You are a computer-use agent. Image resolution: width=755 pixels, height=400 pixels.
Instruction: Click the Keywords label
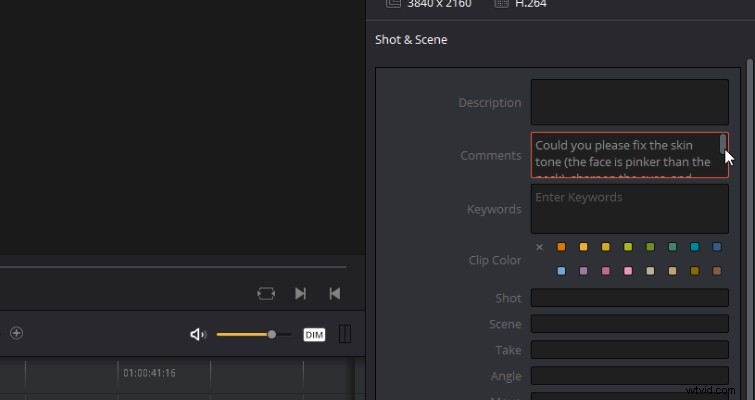click(x=494, y=209)
